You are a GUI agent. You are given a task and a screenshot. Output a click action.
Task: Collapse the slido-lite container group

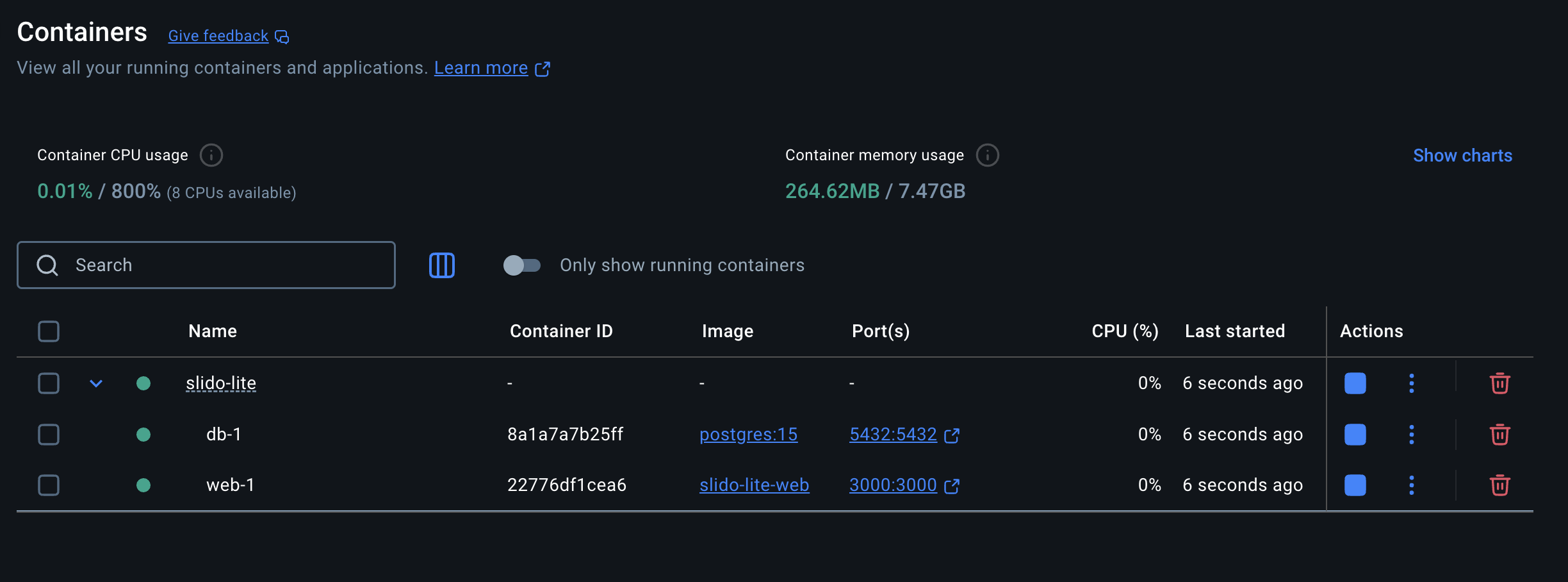pyautogui.click(x=97, y=383)
